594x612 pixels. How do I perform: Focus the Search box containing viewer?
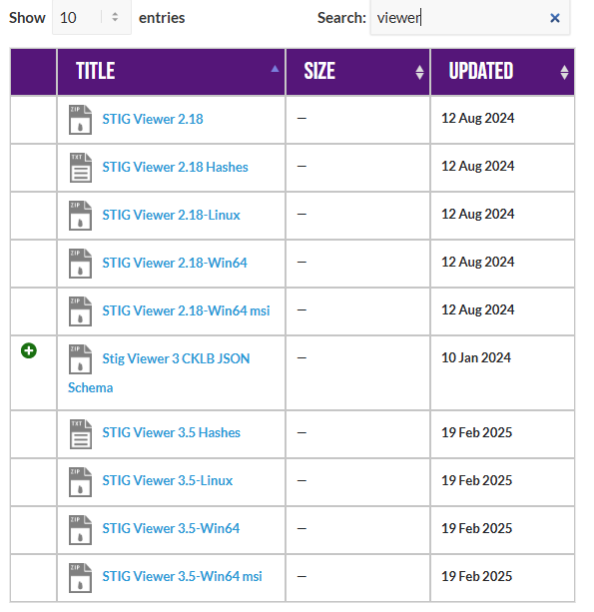[x=461, y=18]
